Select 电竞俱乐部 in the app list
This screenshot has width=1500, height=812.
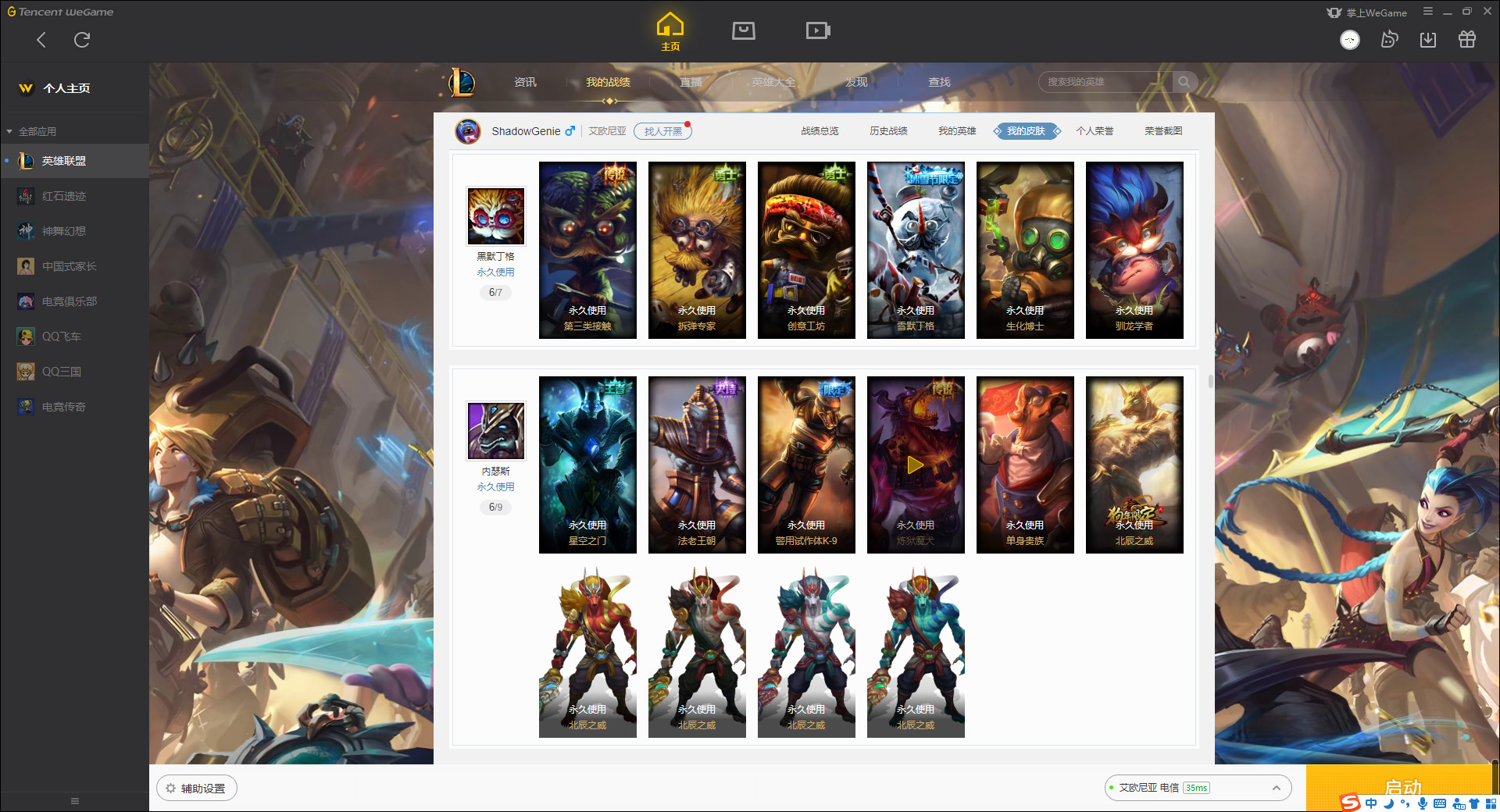click(74, 301)
